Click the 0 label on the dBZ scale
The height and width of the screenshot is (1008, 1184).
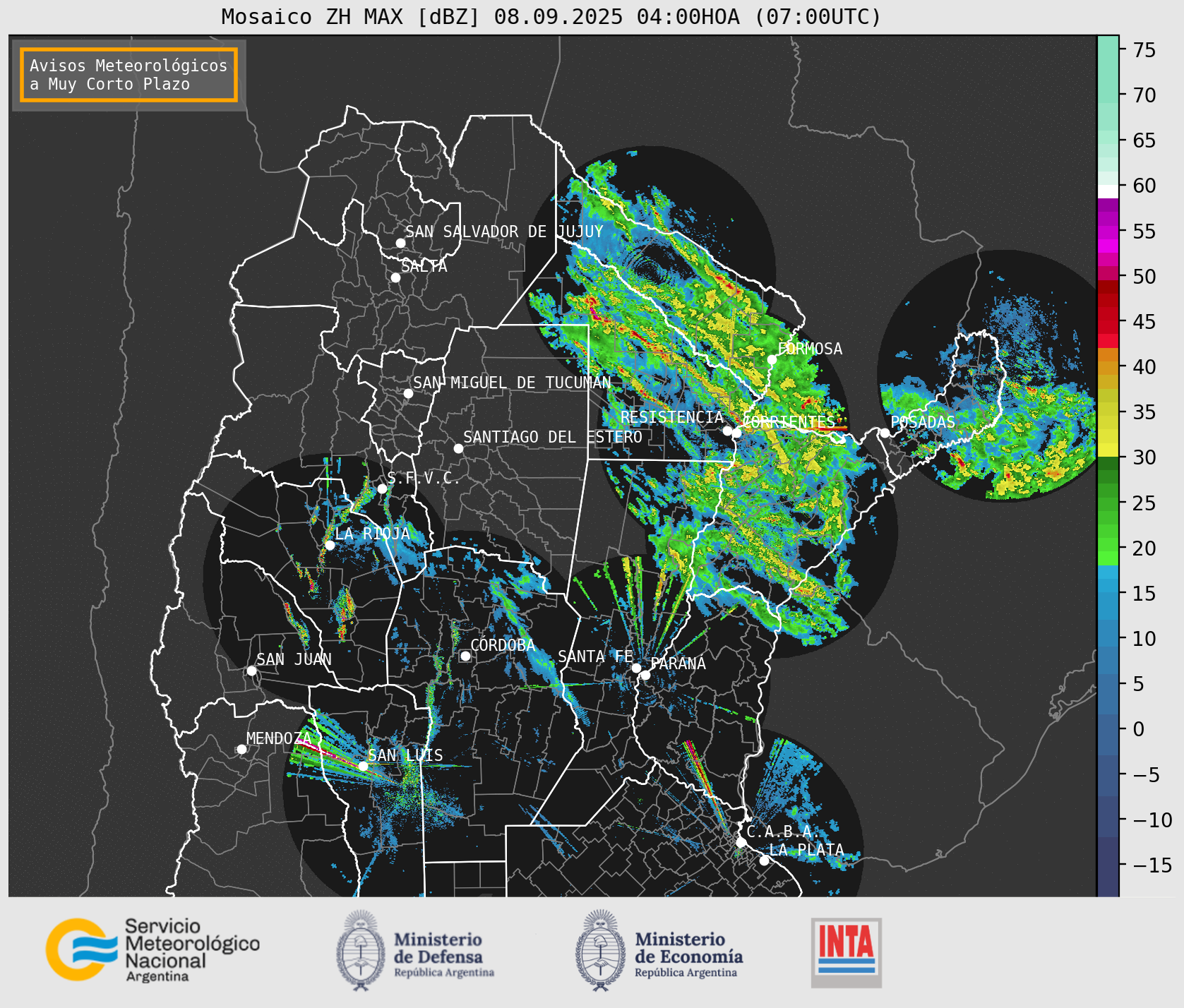pyautogui.click(x=1138, y=729)
